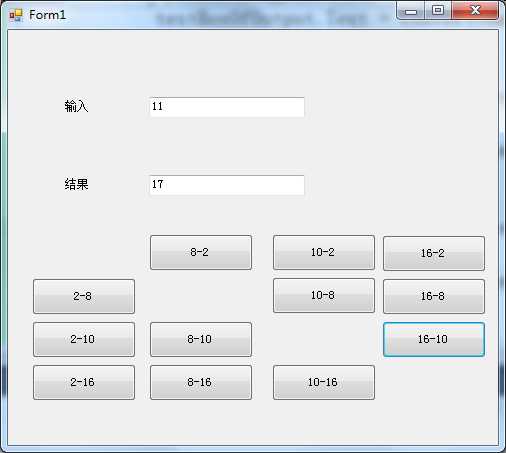506x453 pixels.
Task: Run the 10-8 conversion
Action: [324, 295]
